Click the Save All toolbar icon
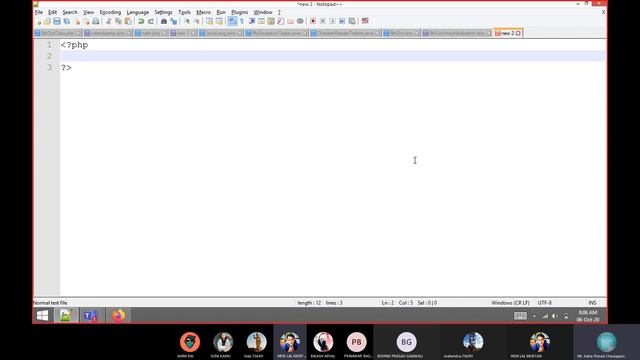This screenshot has height=360, width=640. (67, 21)
